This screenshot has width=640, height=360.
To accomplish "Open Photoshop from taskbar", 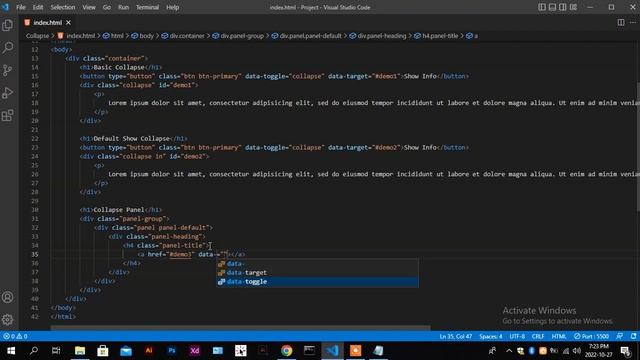I will (172, 351).
